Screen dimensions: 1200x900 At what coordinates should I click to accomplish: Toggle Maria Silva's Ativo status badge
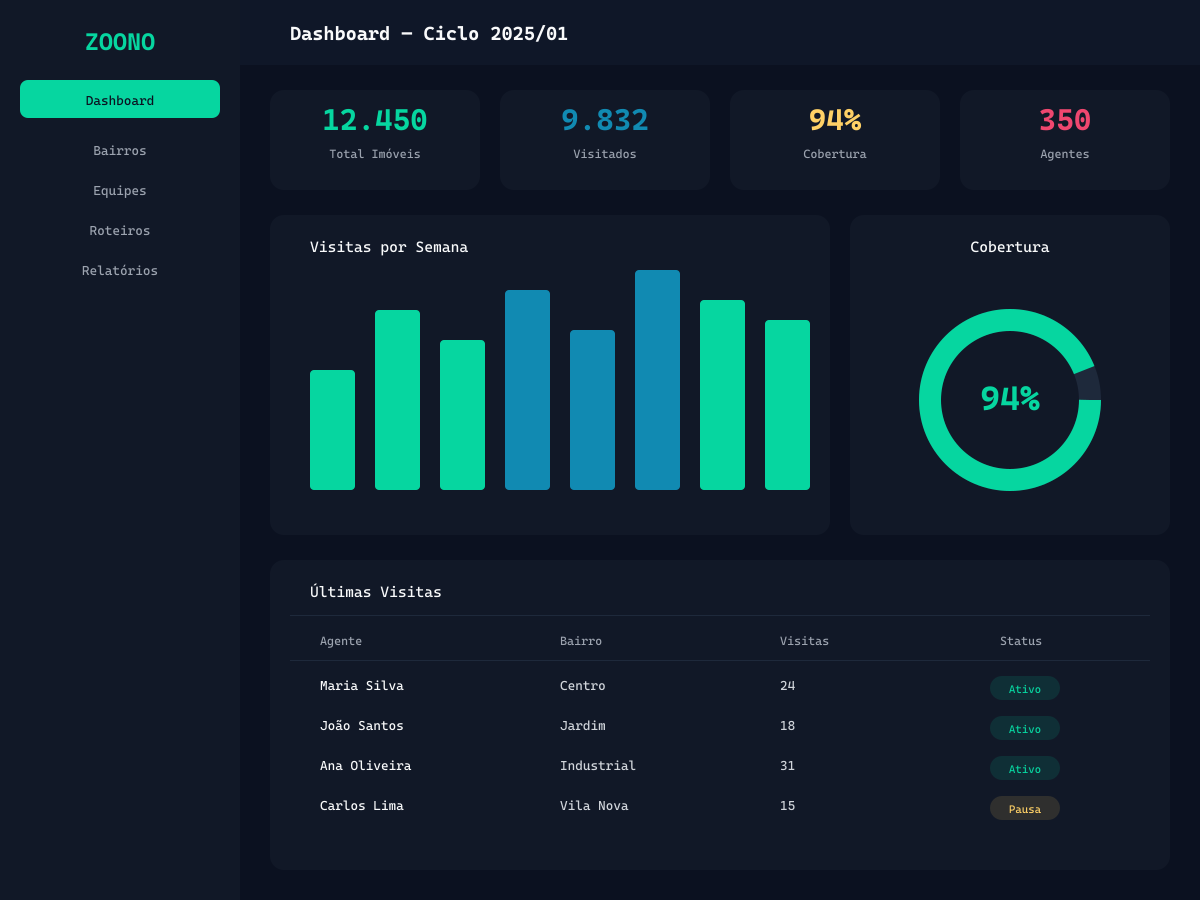[1024, 688]
